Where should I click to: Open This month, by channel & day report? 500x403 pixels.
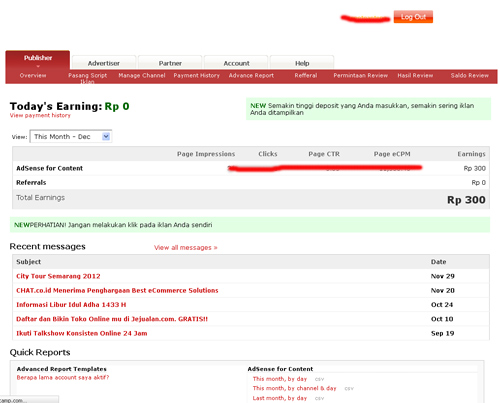pos(294,388)
